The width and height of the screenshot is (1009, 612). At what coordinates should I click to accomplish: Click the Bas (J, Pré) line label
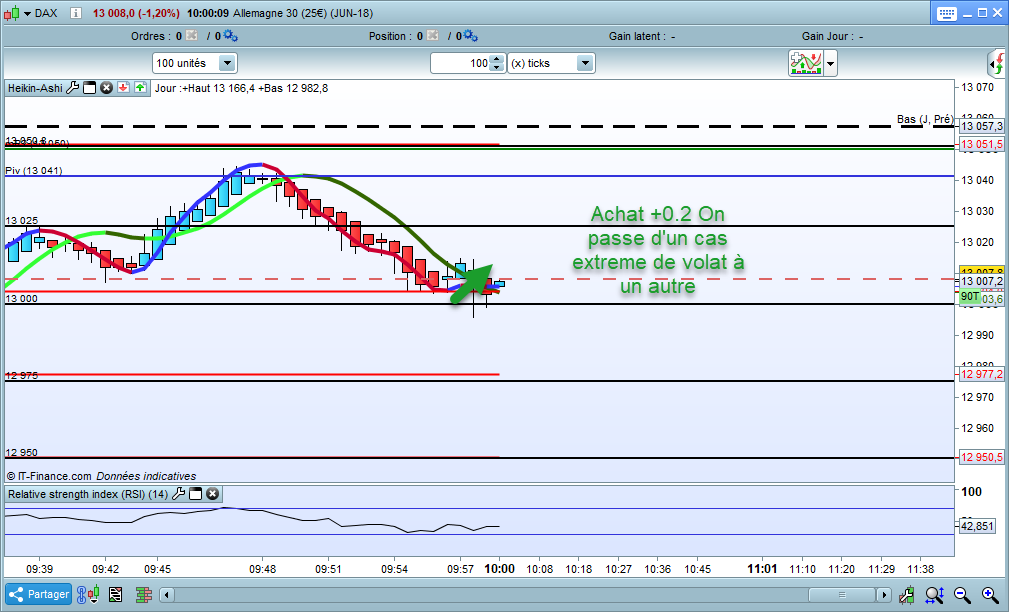pyautogui.click(x=925, y=119)
